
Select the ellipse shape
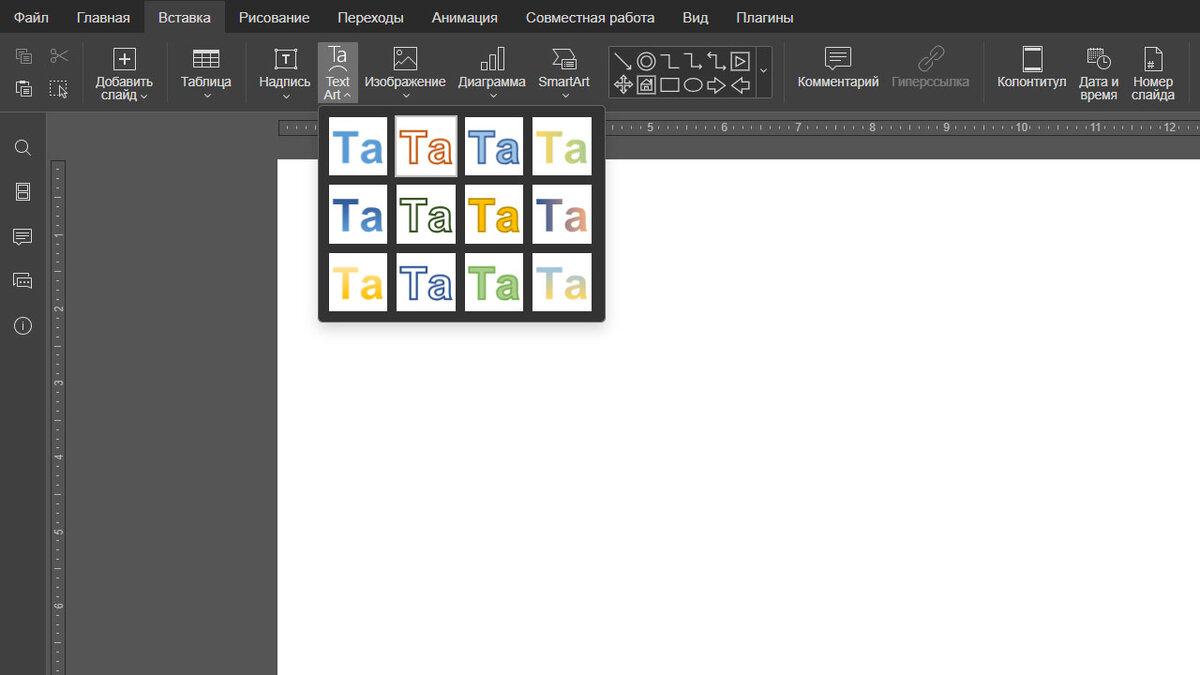click(x=693, y=85)
